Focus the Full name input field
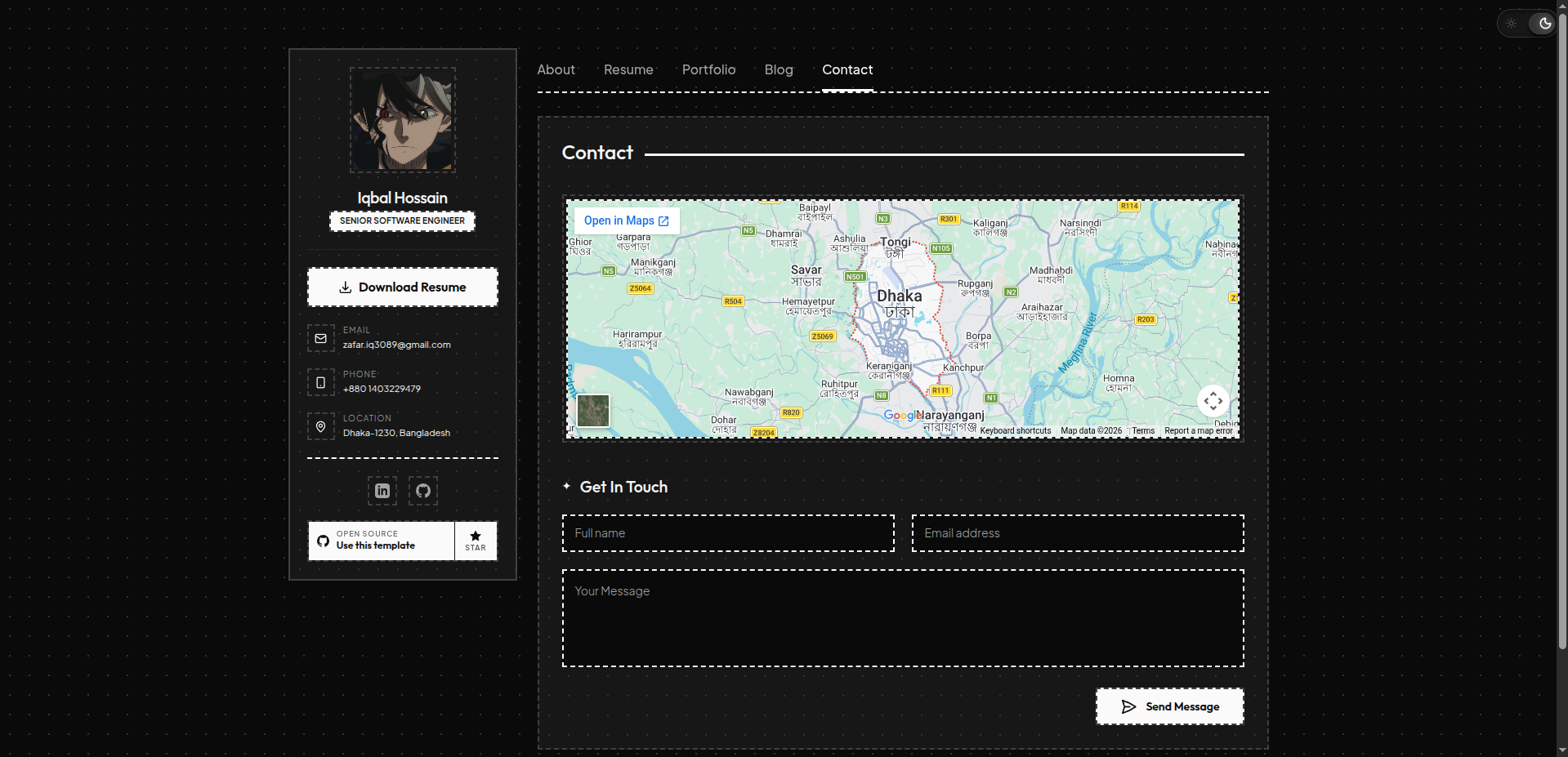Image resolution: width=1568 pixels, height=757 pixels. 728,533
